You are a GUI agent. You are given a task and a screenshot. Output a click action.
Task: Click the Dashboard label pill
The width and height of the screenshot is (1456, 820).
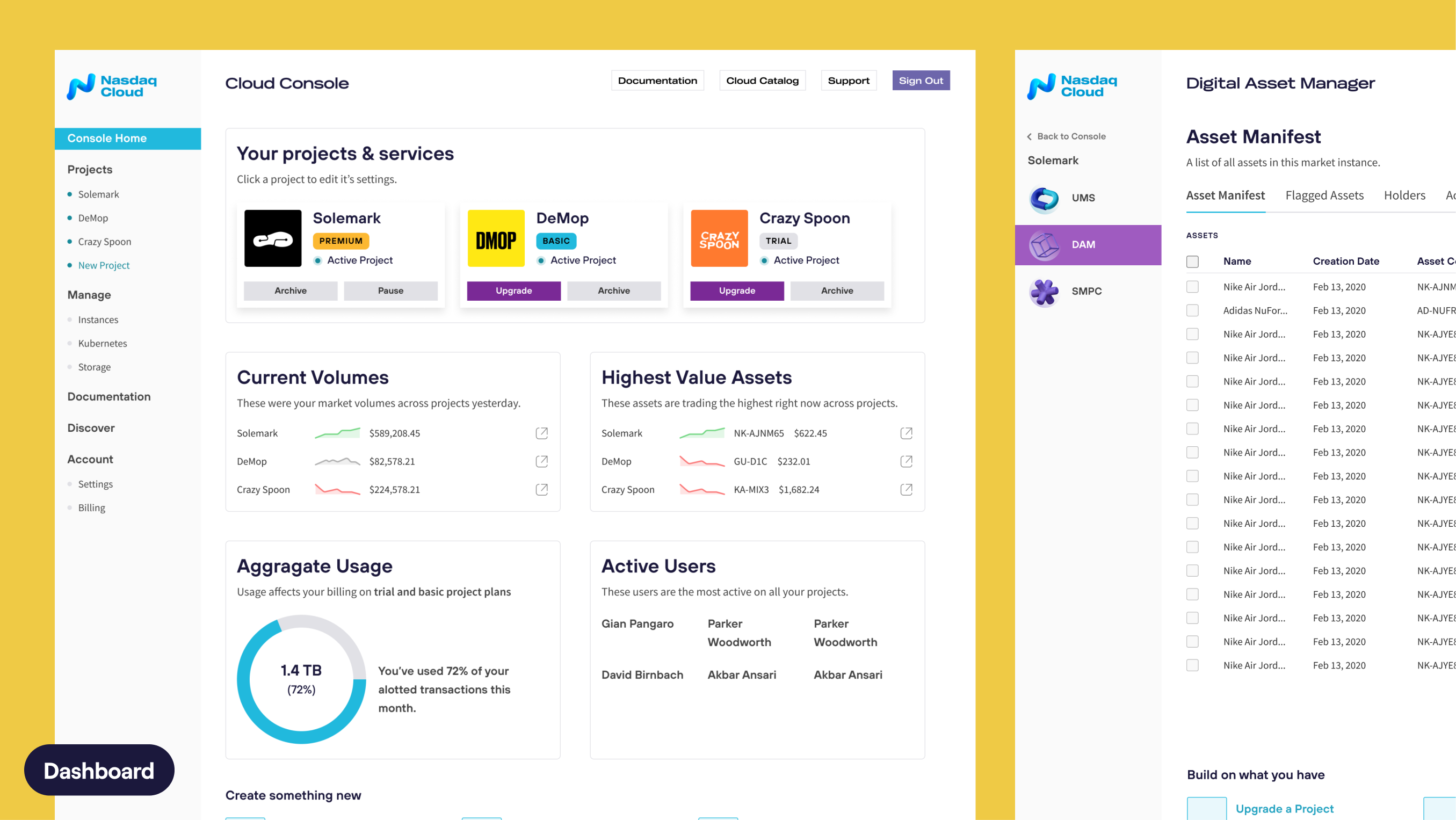pyautogui.click(x=99, y=771)
